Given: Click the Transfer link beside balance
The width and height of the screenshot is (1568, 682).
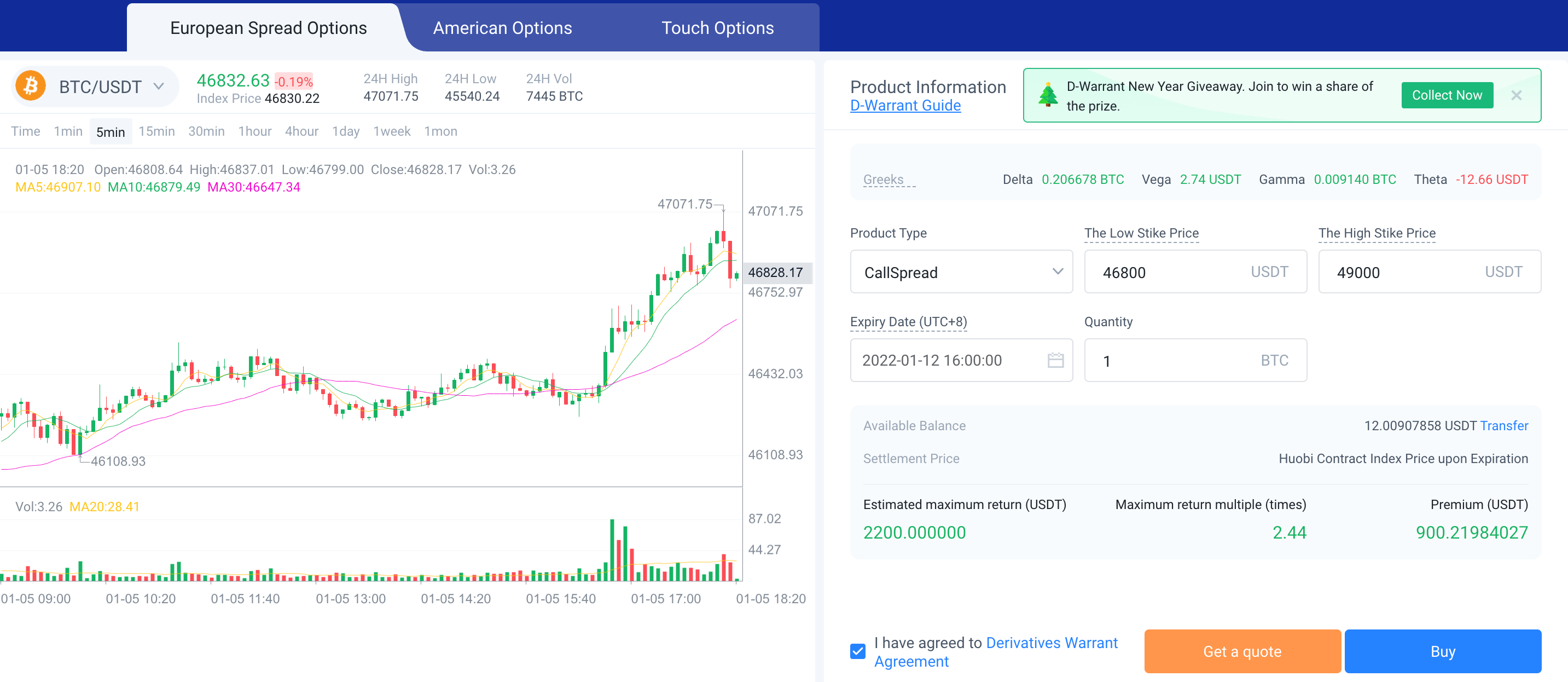Looking at the screenshot, I should (x=1503, y=426).
